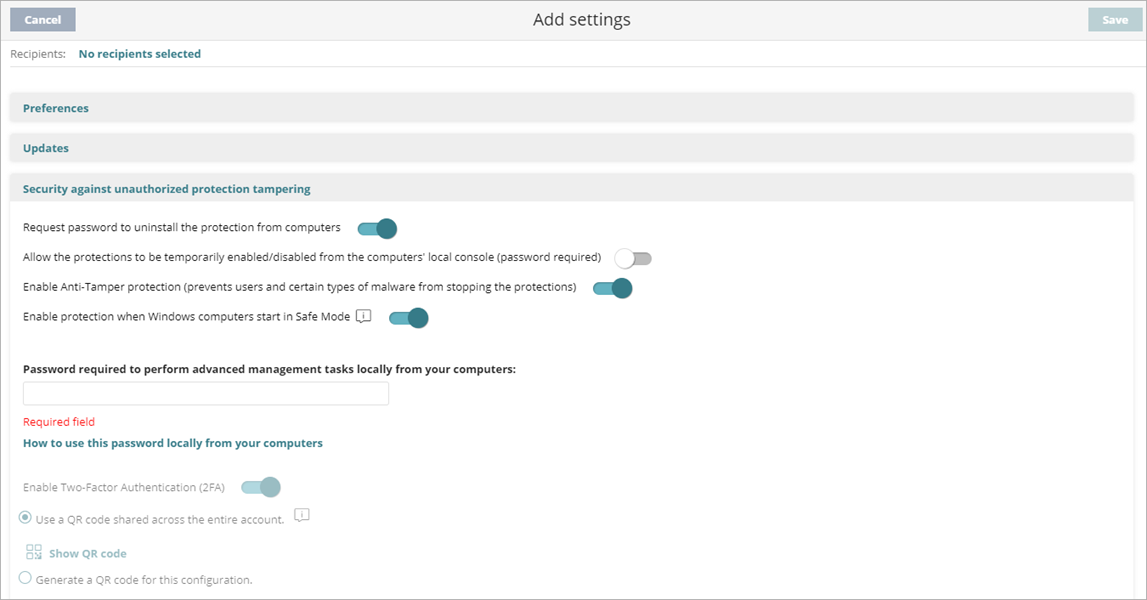The height and width of the screenshot is (600, 1147).
Task: Click the info icon next to Safe Mode option
Action: point(361,316)
